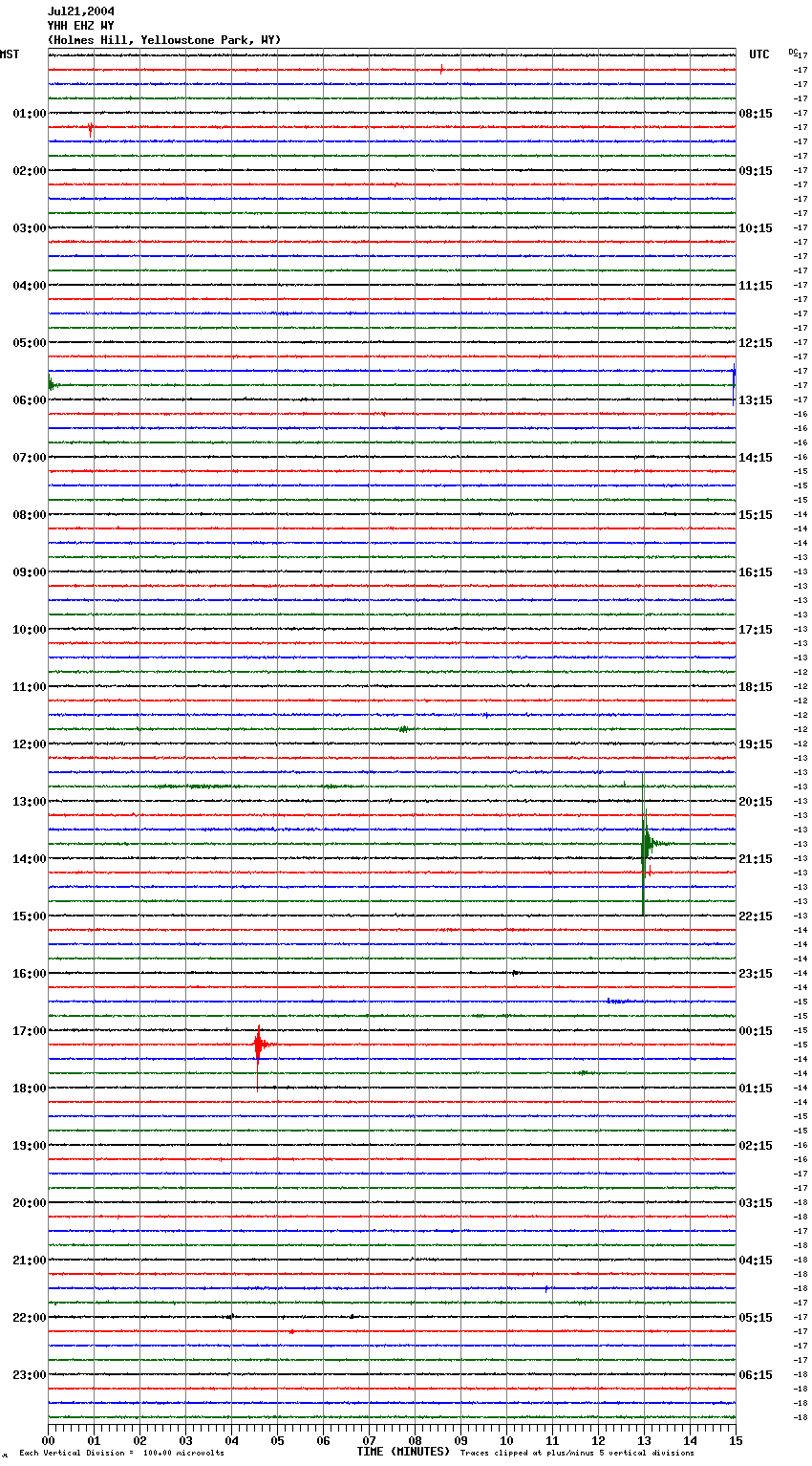The height and width of the screenshot is (1466, 812).
Task: Click the 12:15 UTC time label
Action: [756, 343]
